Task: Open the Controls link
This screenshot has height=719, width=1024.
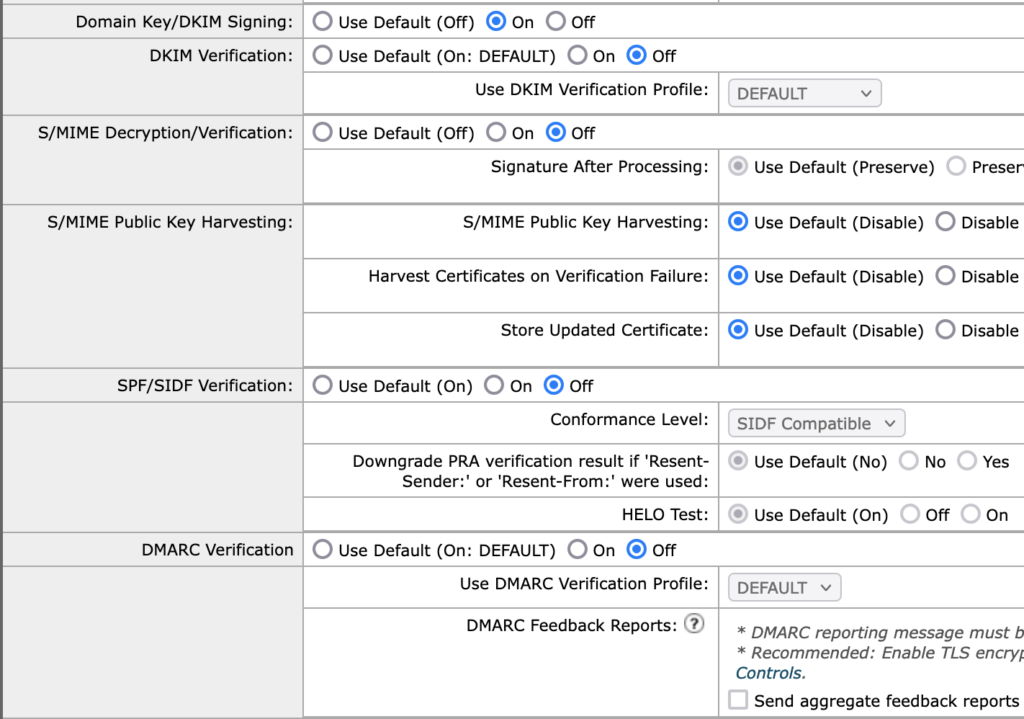Action: pos(771,673)
